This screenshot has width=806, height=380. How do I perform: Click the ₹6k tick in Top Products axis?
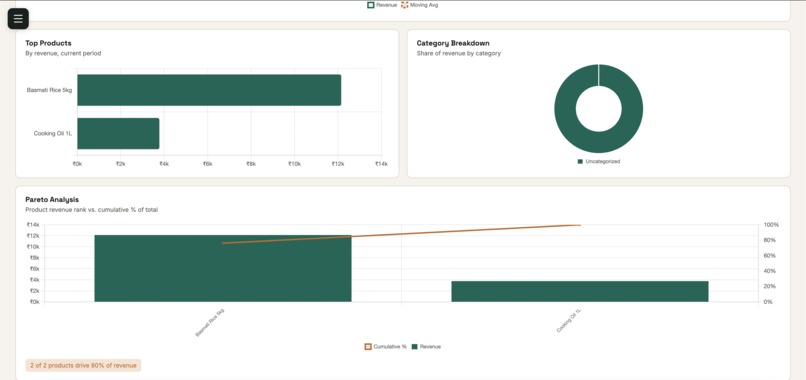[x=207, y=164]
